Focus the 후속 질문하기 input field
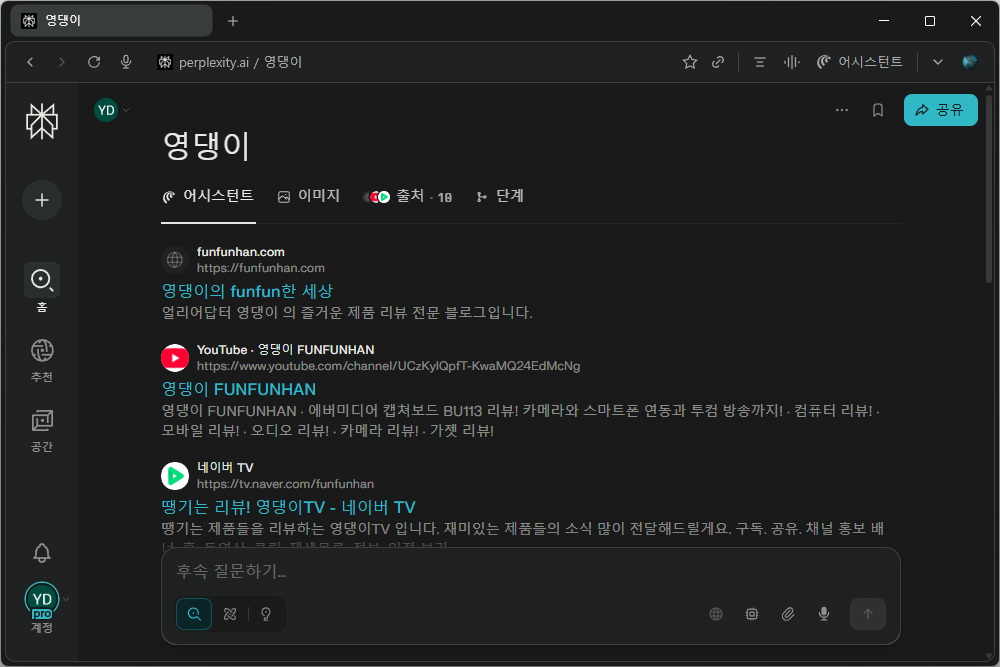Viewport: 1000px width, 667px height. 529,571
